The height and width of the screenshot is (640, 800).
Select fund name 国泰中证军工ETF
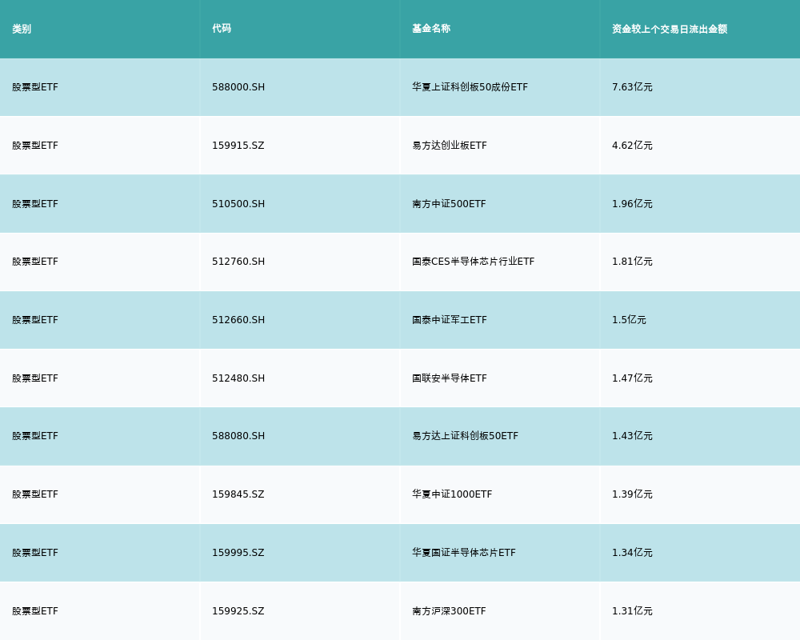[x=449, y=320]
